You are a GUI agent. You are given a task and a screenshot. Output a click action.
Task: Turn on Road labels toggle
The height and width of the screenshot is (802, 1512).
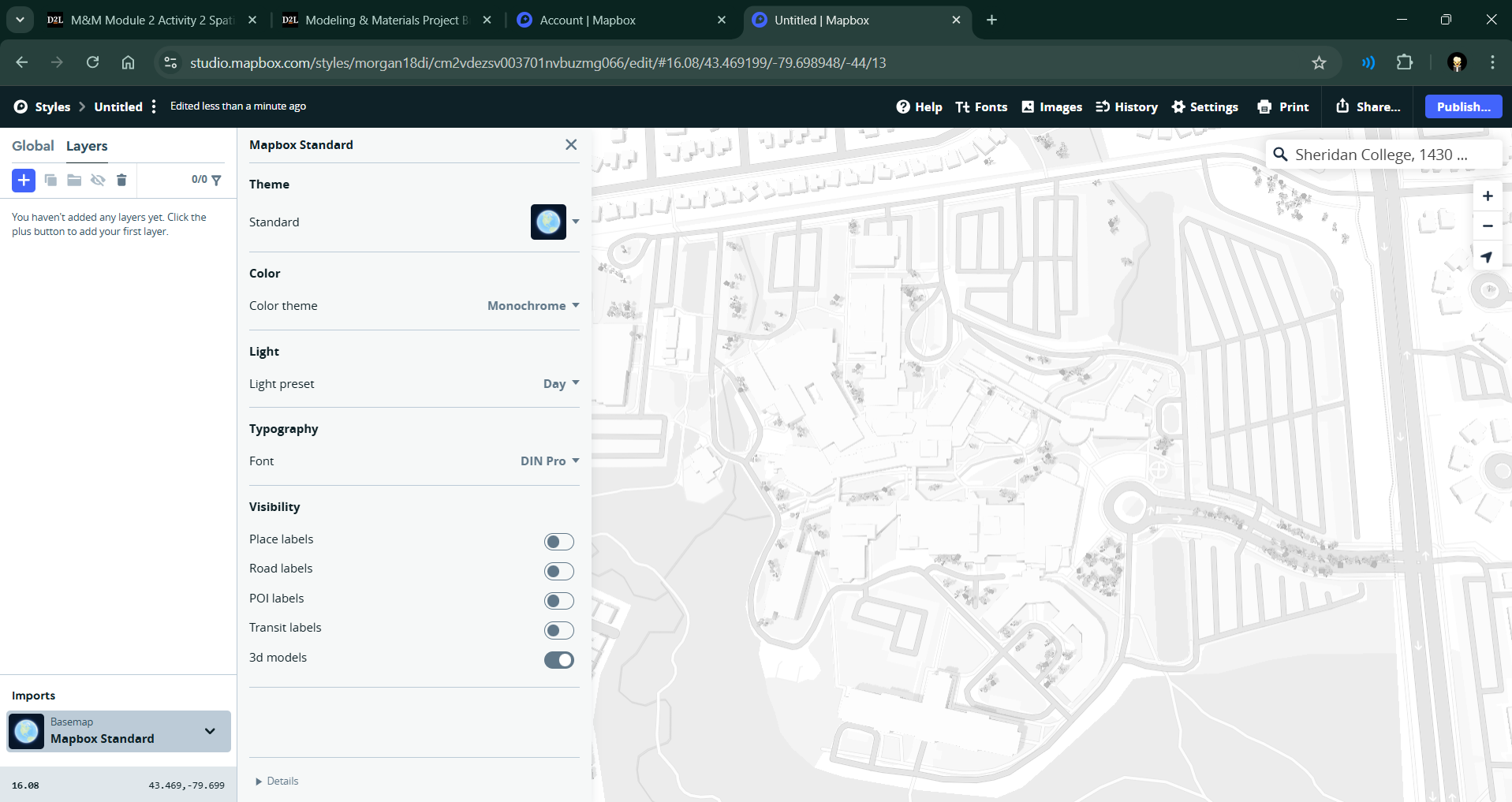click(x=558, y=571)
